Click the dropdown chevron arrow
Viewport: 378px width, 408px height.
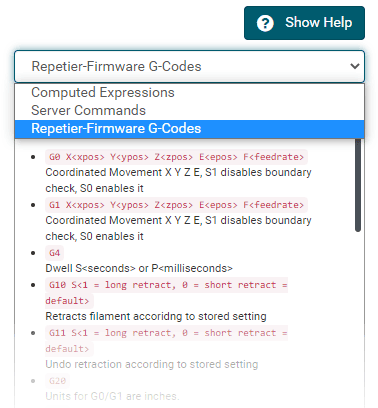(x=355, y=66)
